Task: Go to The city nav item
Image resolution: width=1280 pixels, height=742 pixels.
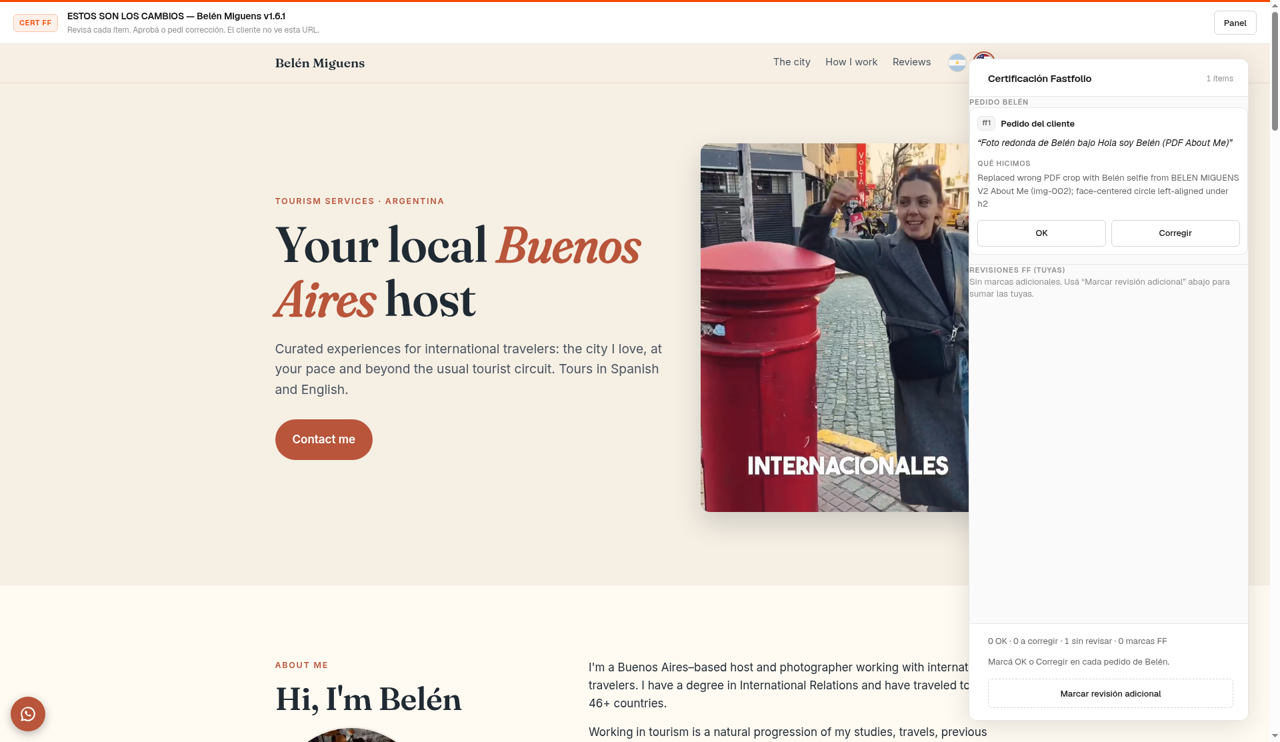Action: pyautogui.click(x=792, y=62)
